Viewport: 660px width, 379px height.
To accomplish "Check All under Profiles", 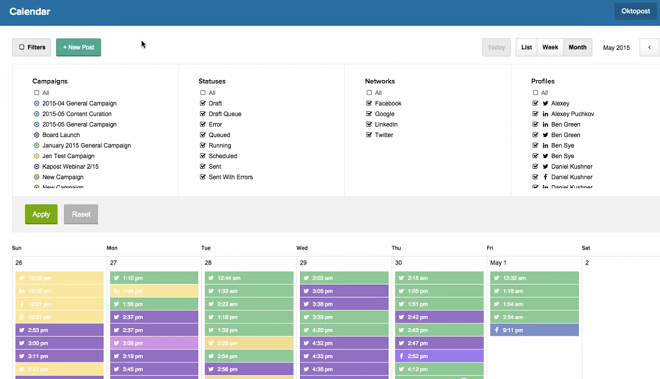I will (535, 93).
